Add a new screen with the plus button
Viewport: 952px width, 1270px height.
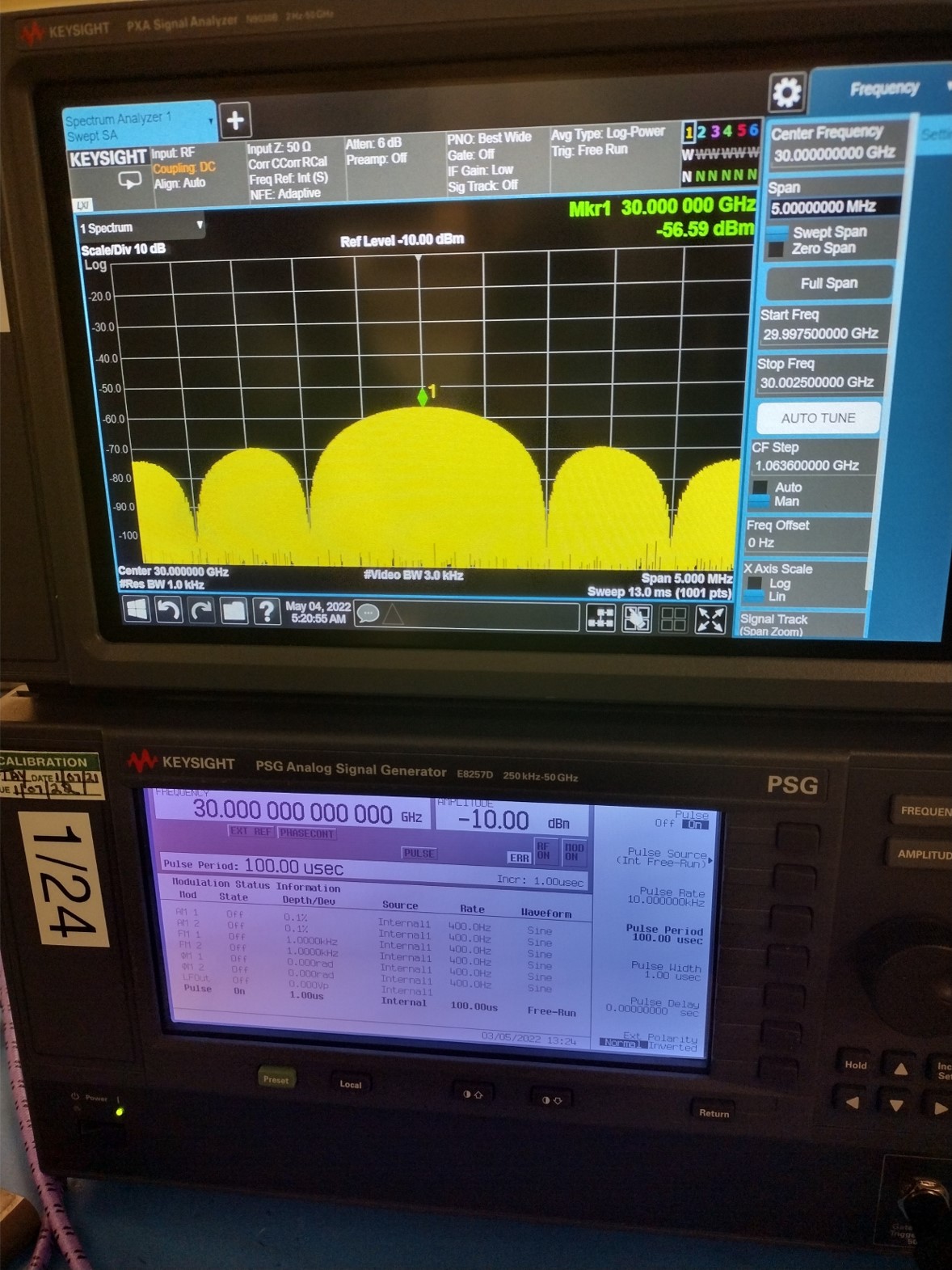[x=235, y=120]
